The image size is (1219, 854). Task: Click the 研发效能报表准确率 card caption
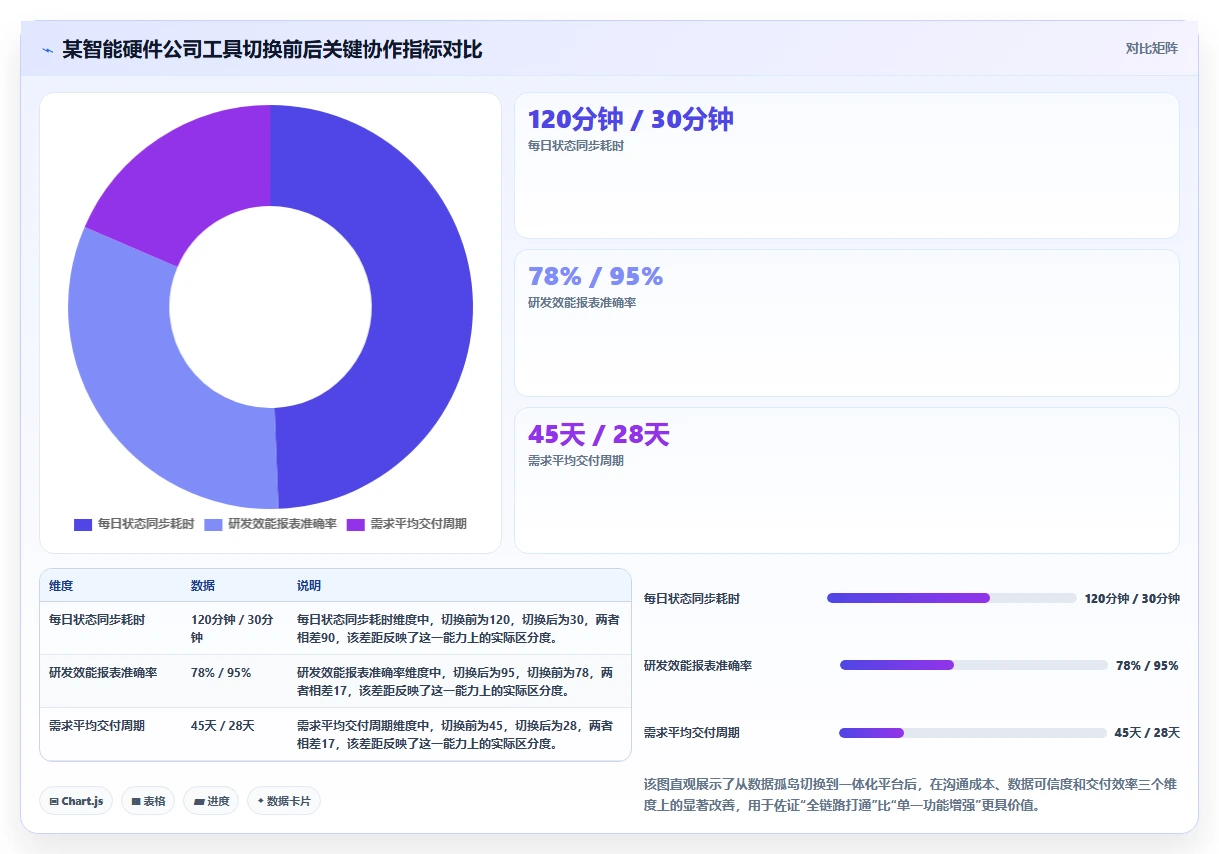tap(582, 303)
